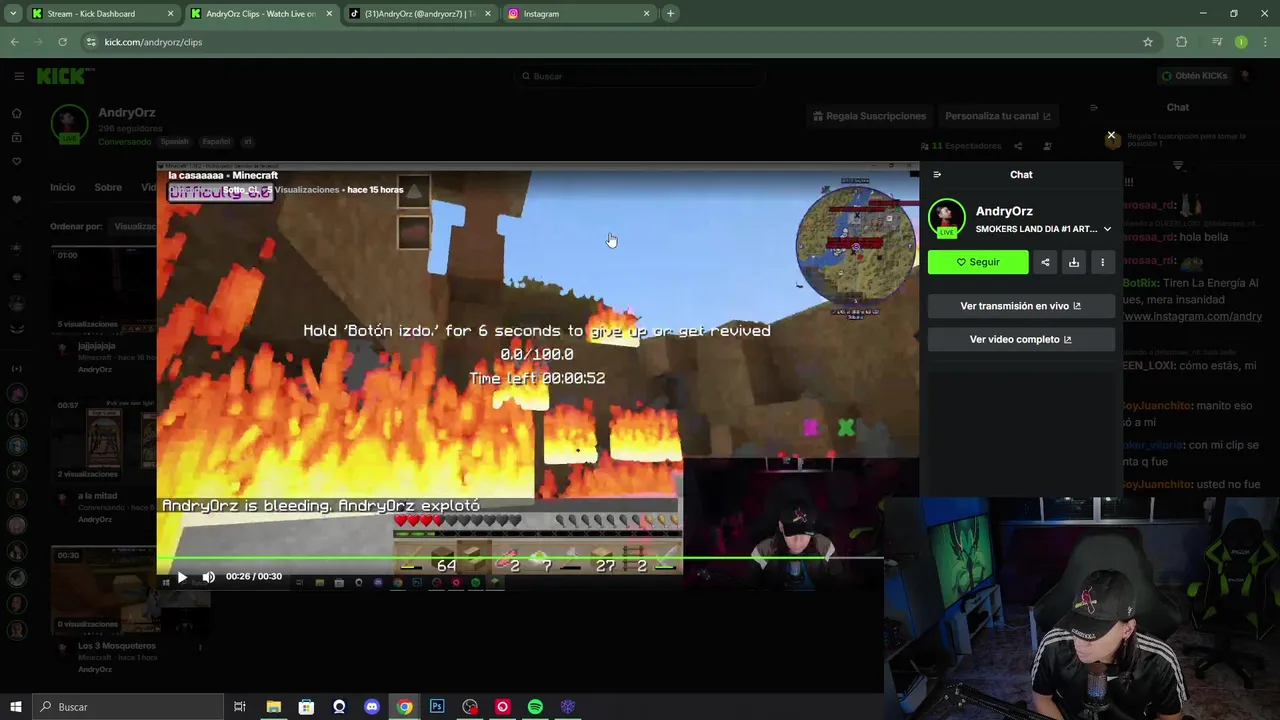Viewport: 1280px width, 720px height.
Task: Open the Los 3 Mosqueteros clip title
Action: (116, 646)
